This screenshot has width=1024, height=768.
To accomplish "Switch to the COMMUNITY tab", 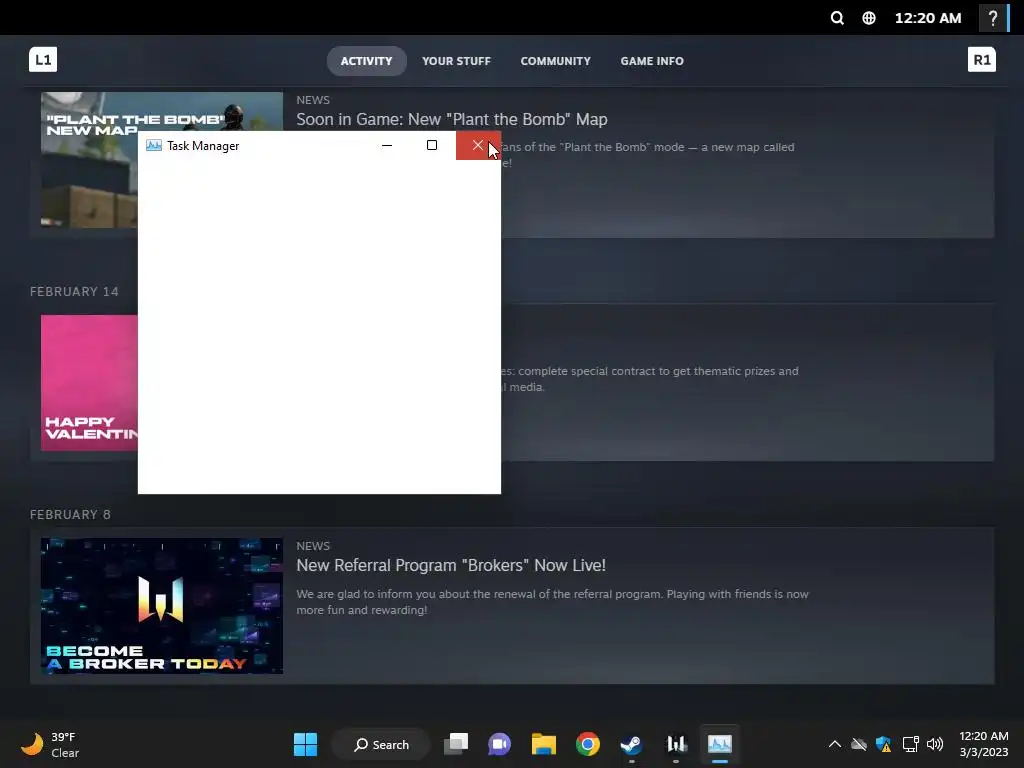I will [x=555, y=61].
